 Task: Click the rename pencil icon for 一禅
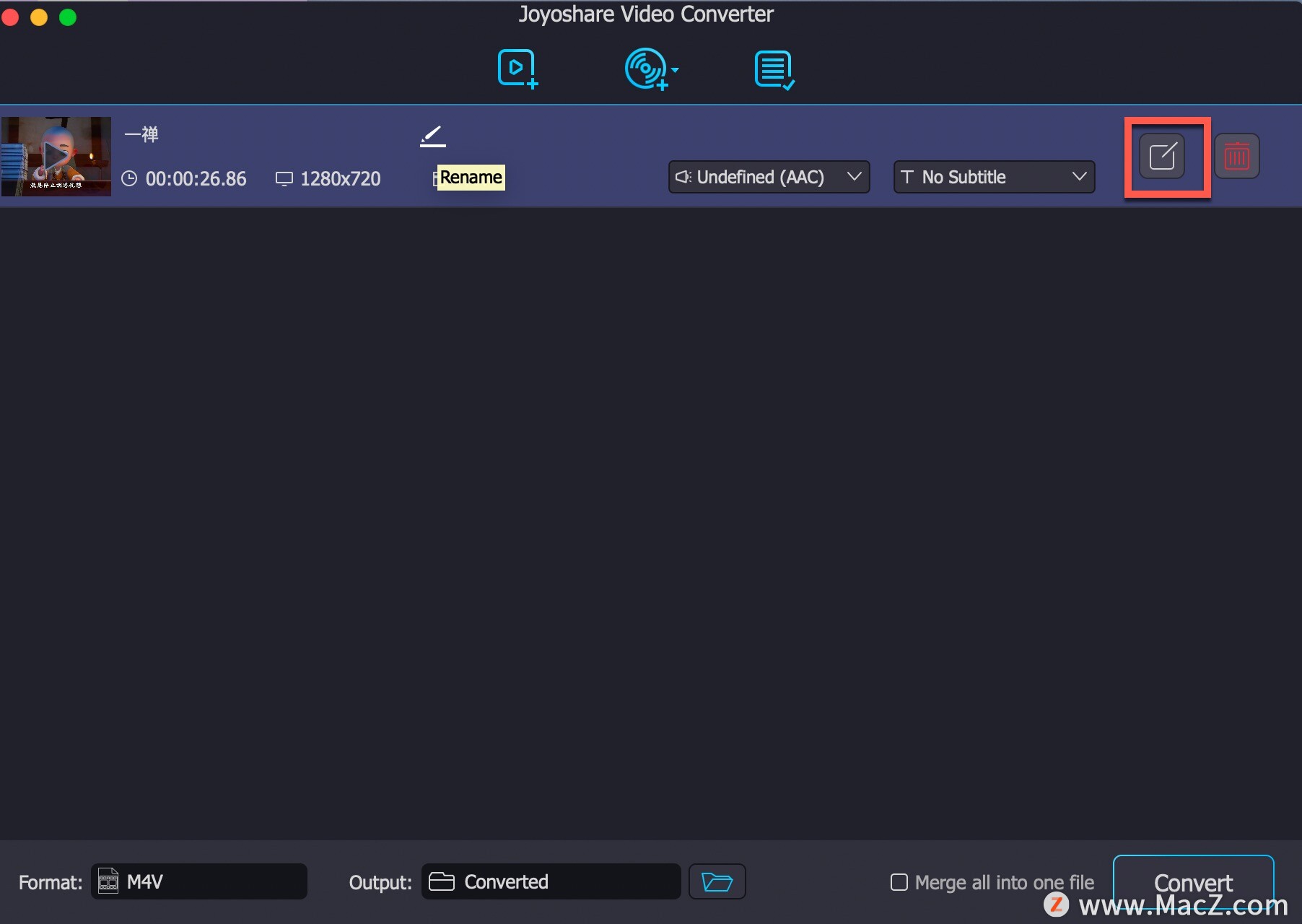[432, 136]
